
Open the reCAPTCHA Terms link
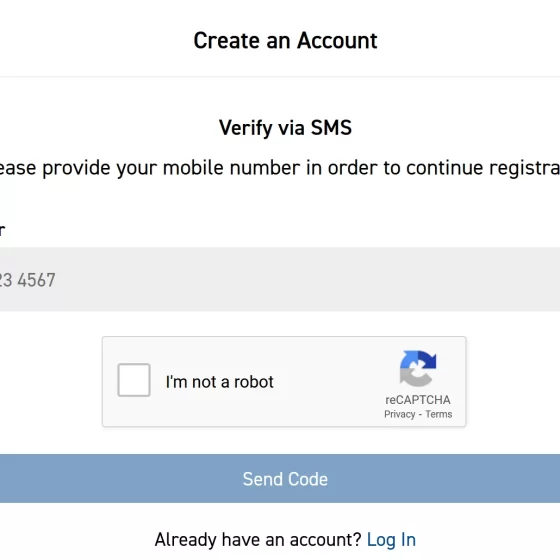439,414
